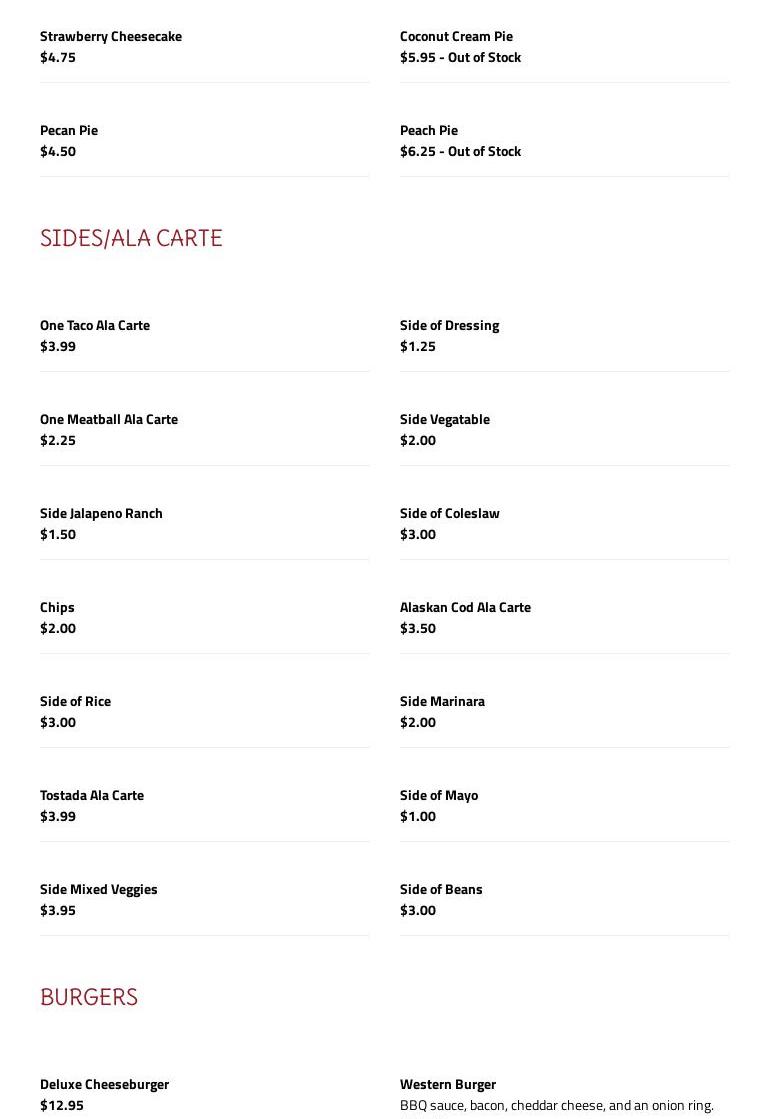Click the Pecan Pie menu item

(x=69, y=131)
